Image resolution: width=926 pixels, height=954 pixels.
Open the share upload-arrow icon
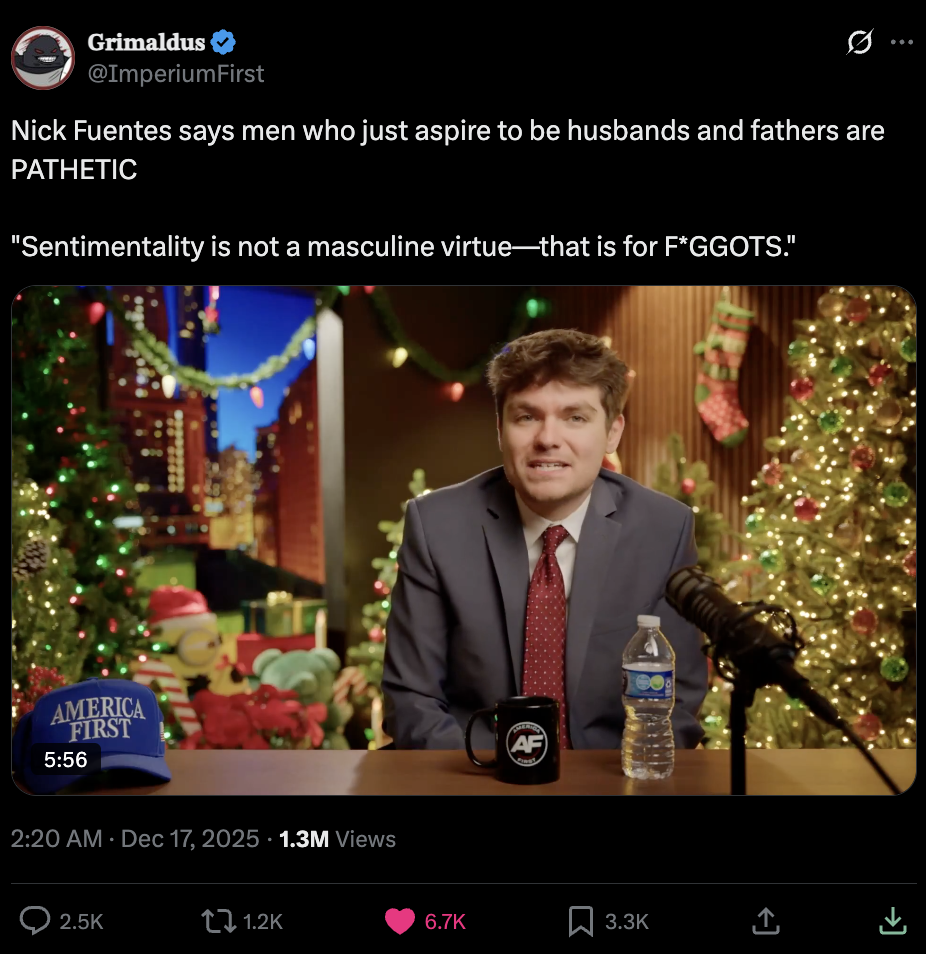coord(765,921)
